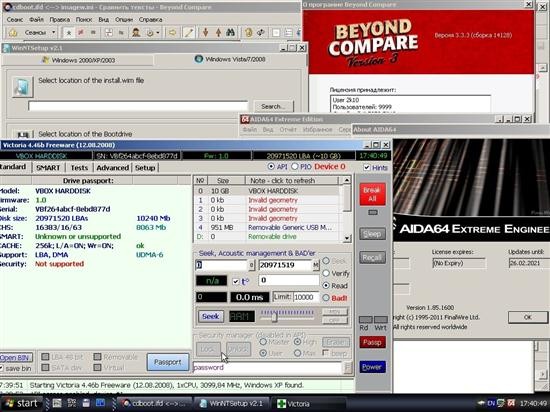Click the acoustic management AAM slider thumb
This screenshot has height=412, width=550.
tap(275, 317)
